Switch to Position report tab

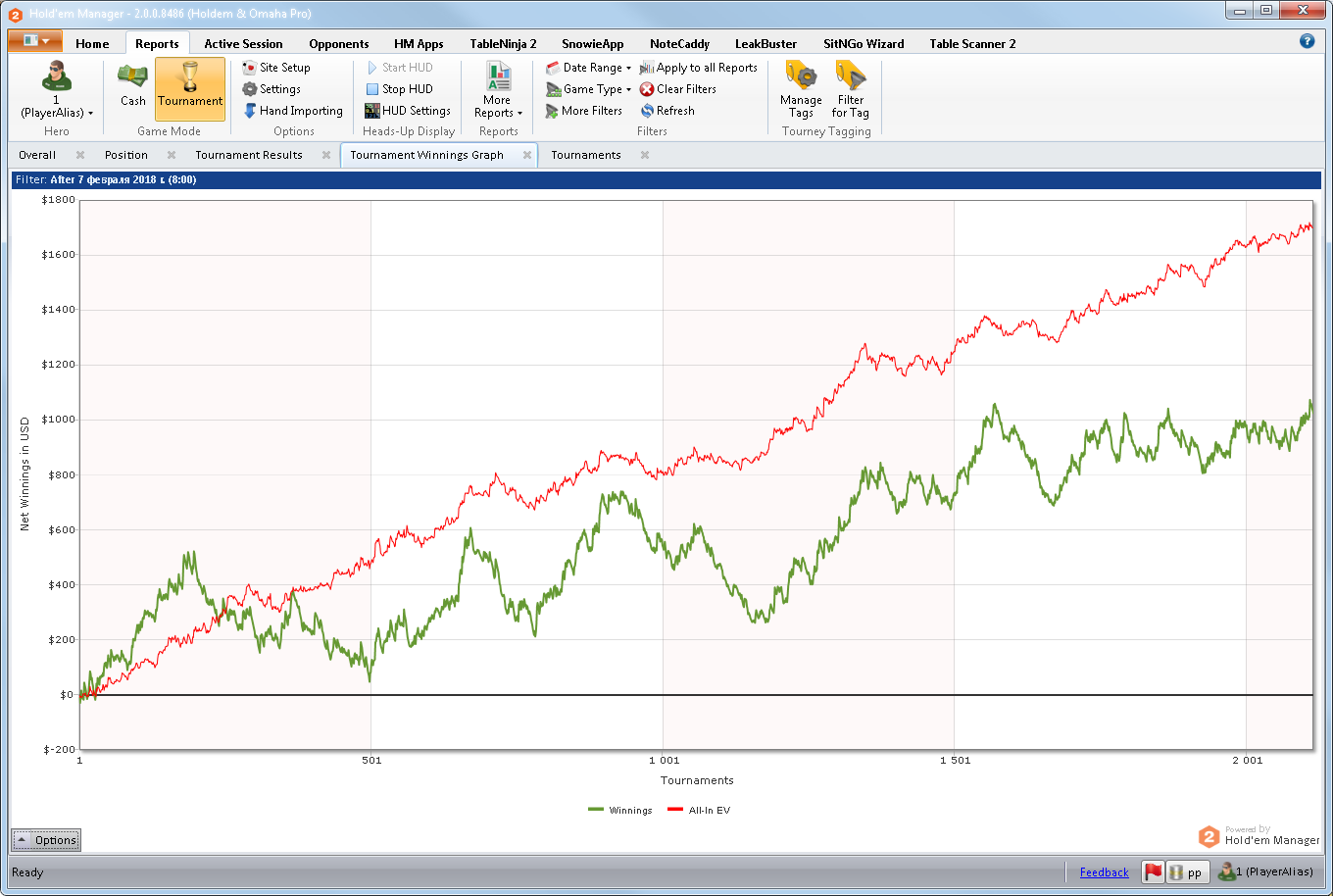tap(126, 155)
